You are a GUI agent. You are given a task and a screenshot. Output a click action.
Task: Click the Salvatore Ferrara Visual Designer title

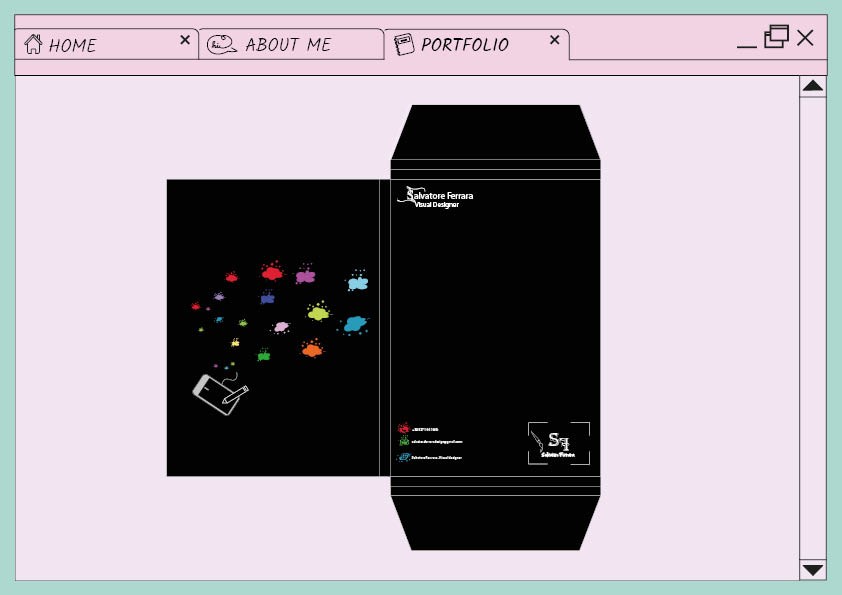436,198
